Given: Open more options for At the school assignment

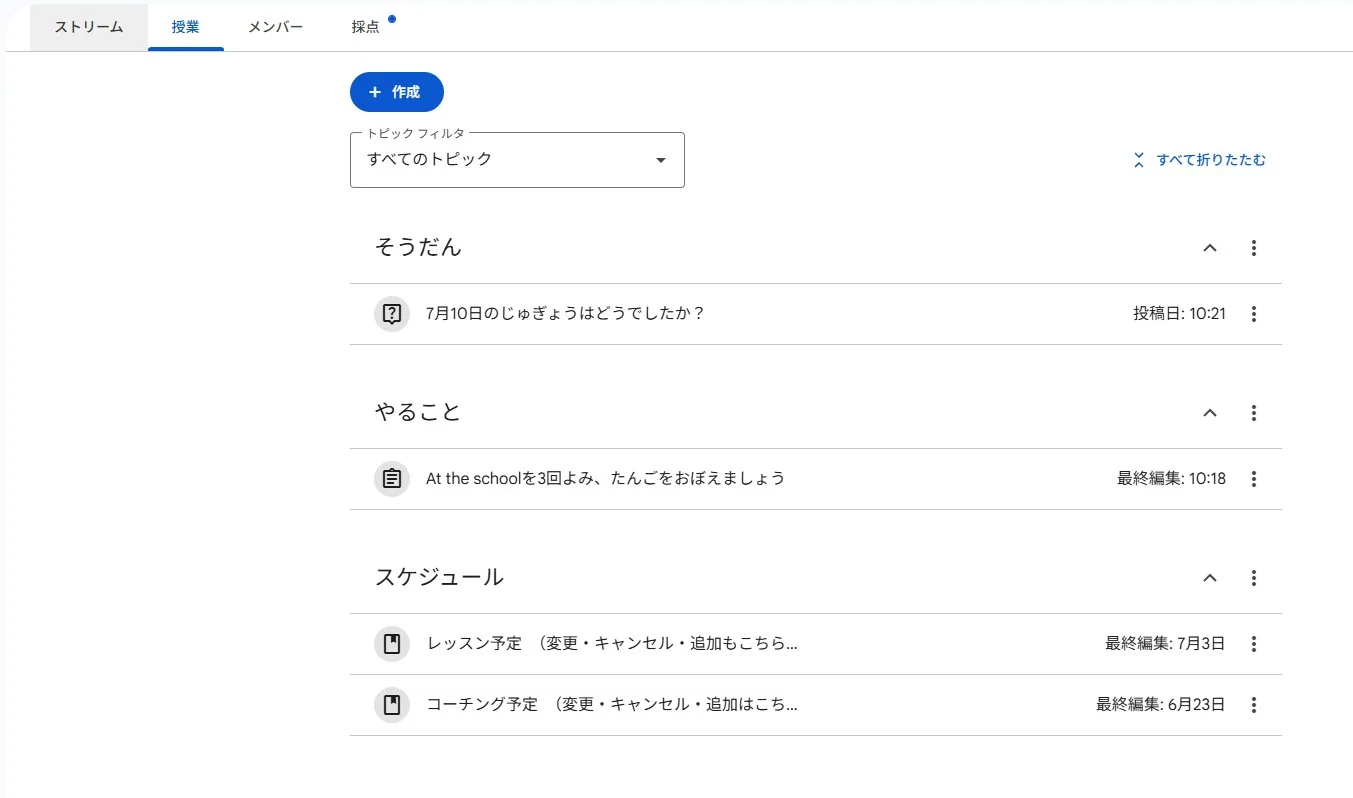Looking at the screenshot, I should (1254, 479).
